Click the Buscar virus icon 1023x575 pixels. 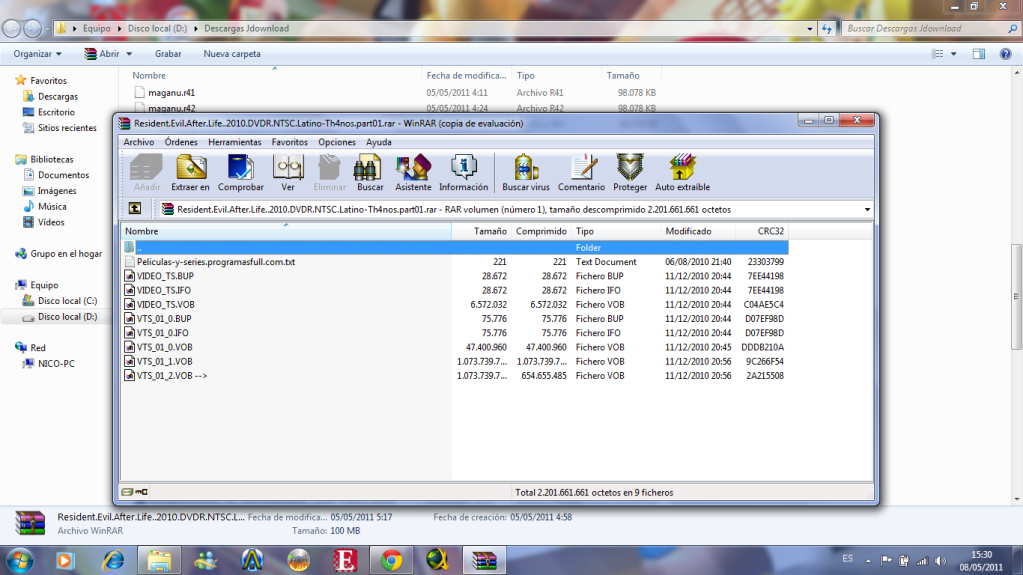click(x=526, y=172)
